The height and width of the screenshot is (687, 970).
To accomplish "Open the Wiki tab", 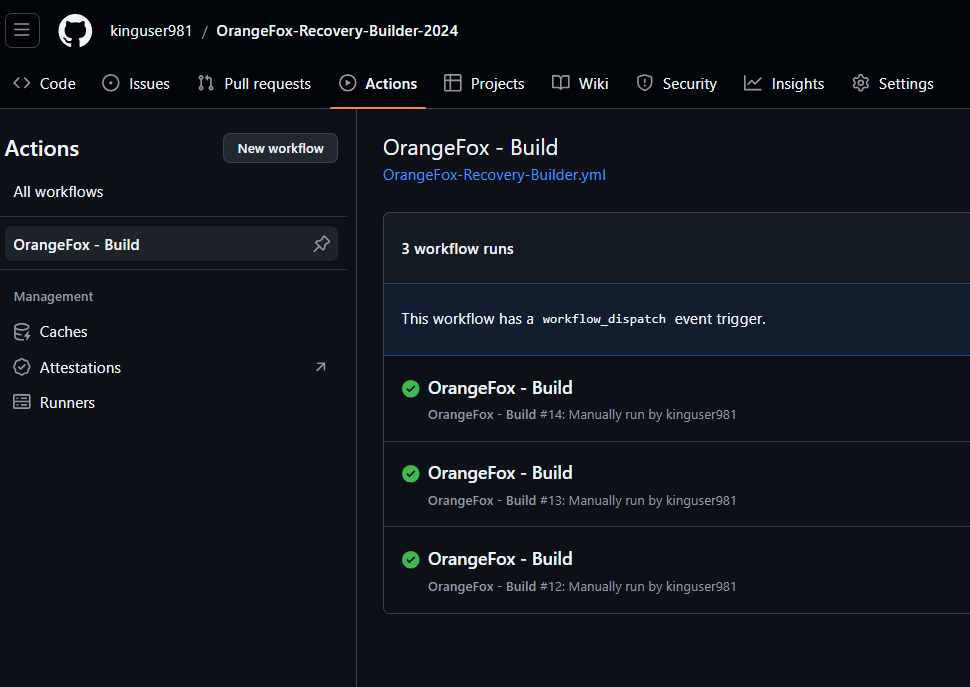I will tap(580, 83).
